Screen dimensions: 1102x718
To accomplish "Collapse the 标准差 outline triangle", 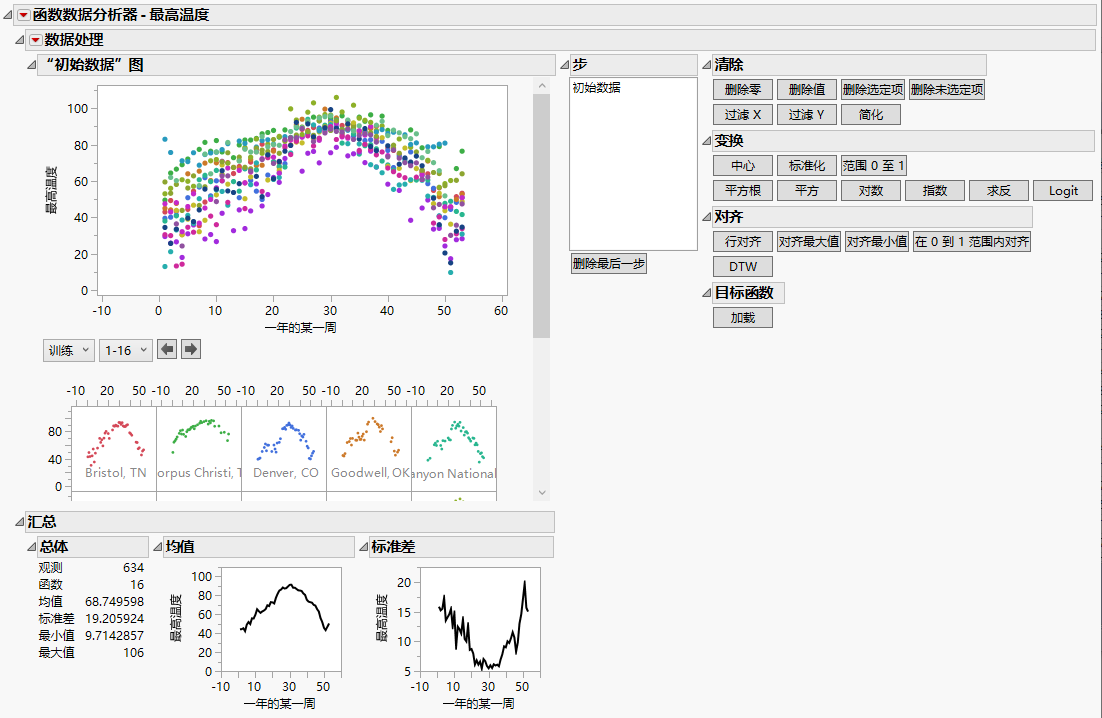I will (x=363, y=547).
